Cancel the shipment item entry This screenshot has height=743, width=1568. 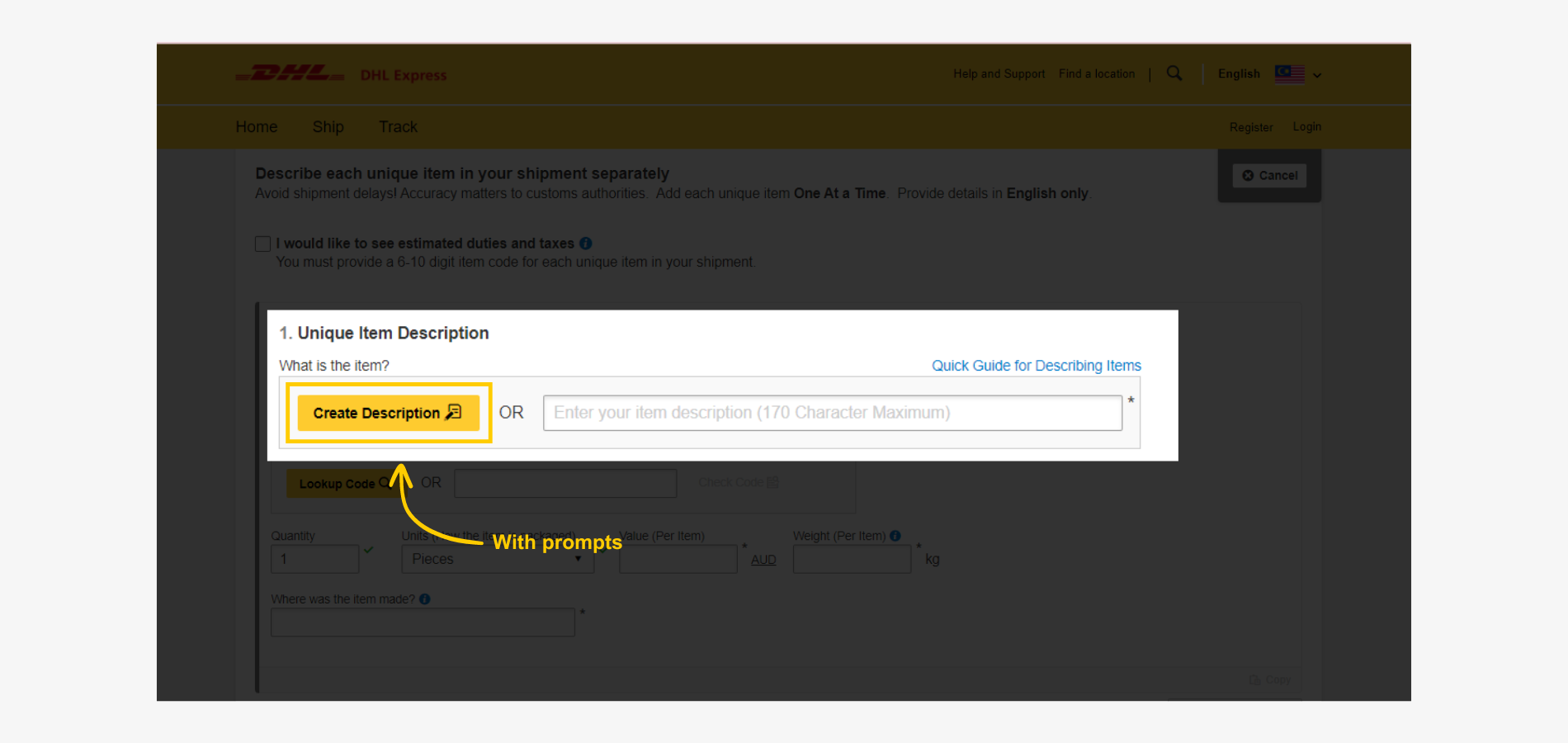[1269, 175]
